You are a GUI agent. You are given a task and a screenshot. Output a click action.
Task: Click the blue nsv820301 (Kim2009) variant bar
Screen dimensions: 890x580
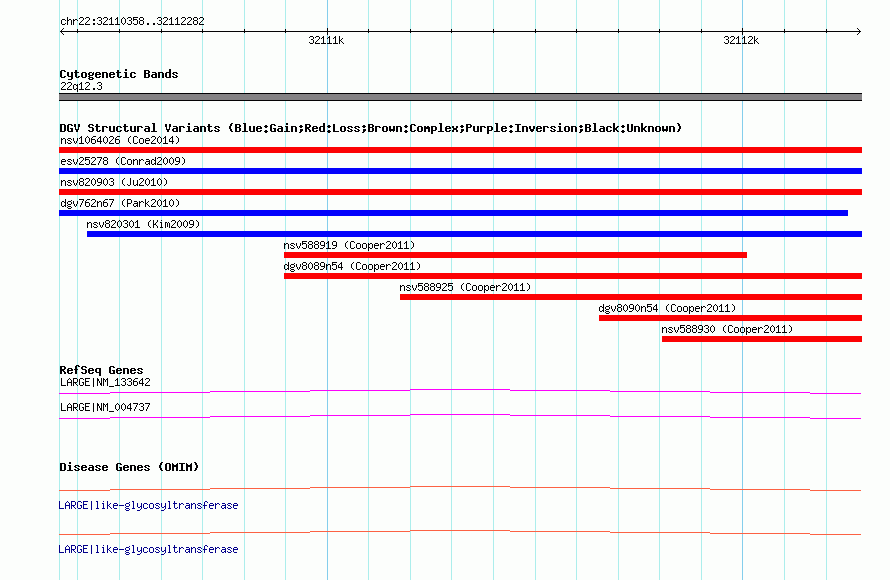tap(475, 234)
